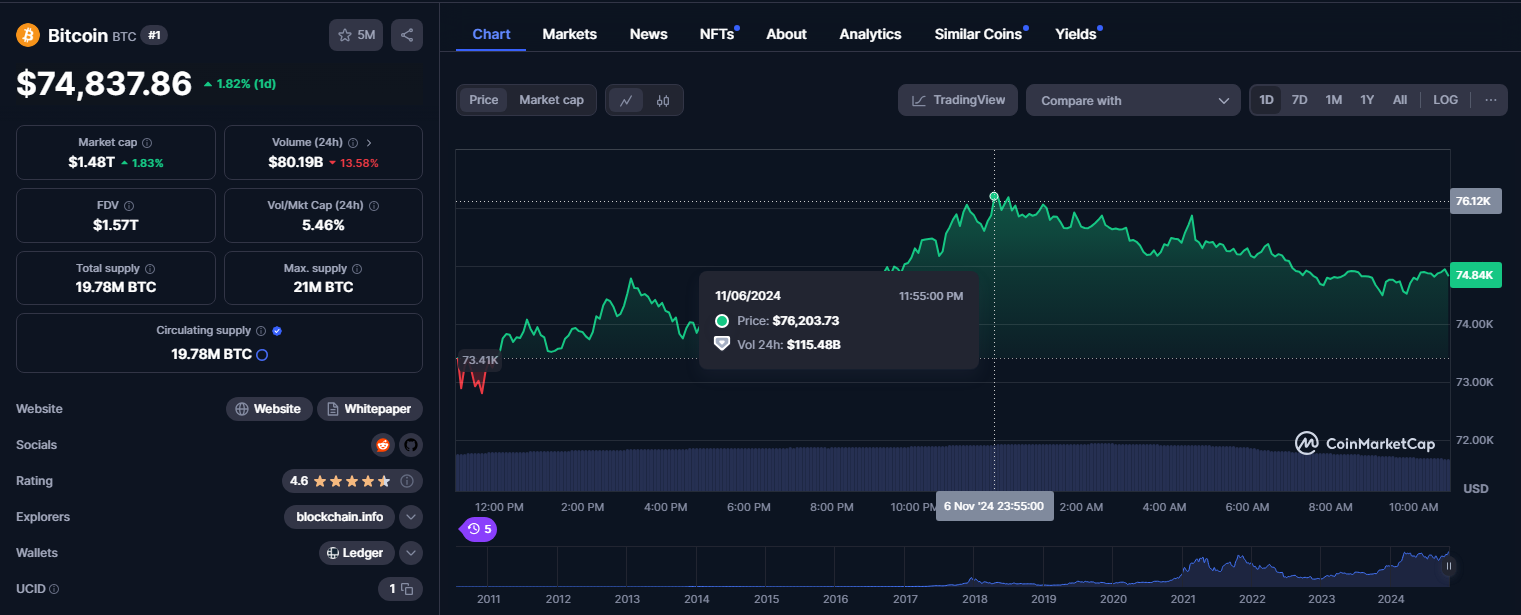Viewport: 1521px width, 615px height.
Task: Open the Reddit social icon
Action: [x=382, y=445]
